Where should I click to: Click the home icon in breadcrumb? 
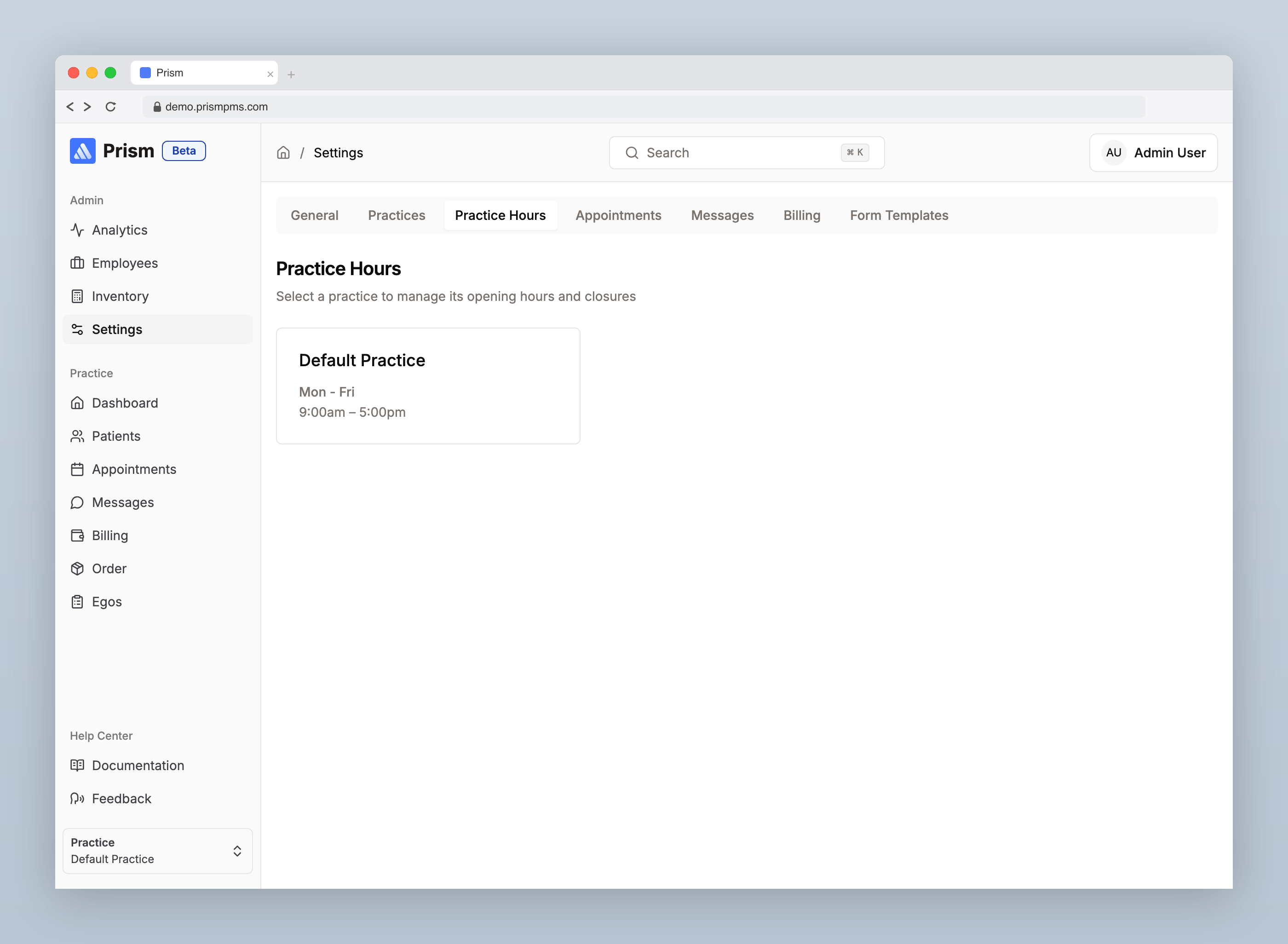(283, 153)
